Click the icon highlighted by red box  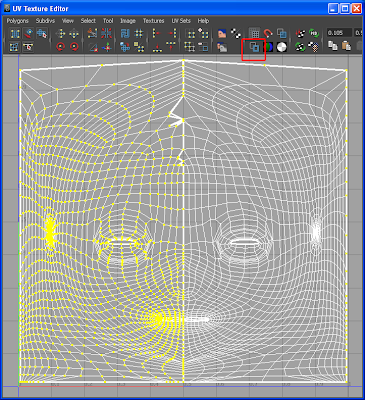click(254, 48)
